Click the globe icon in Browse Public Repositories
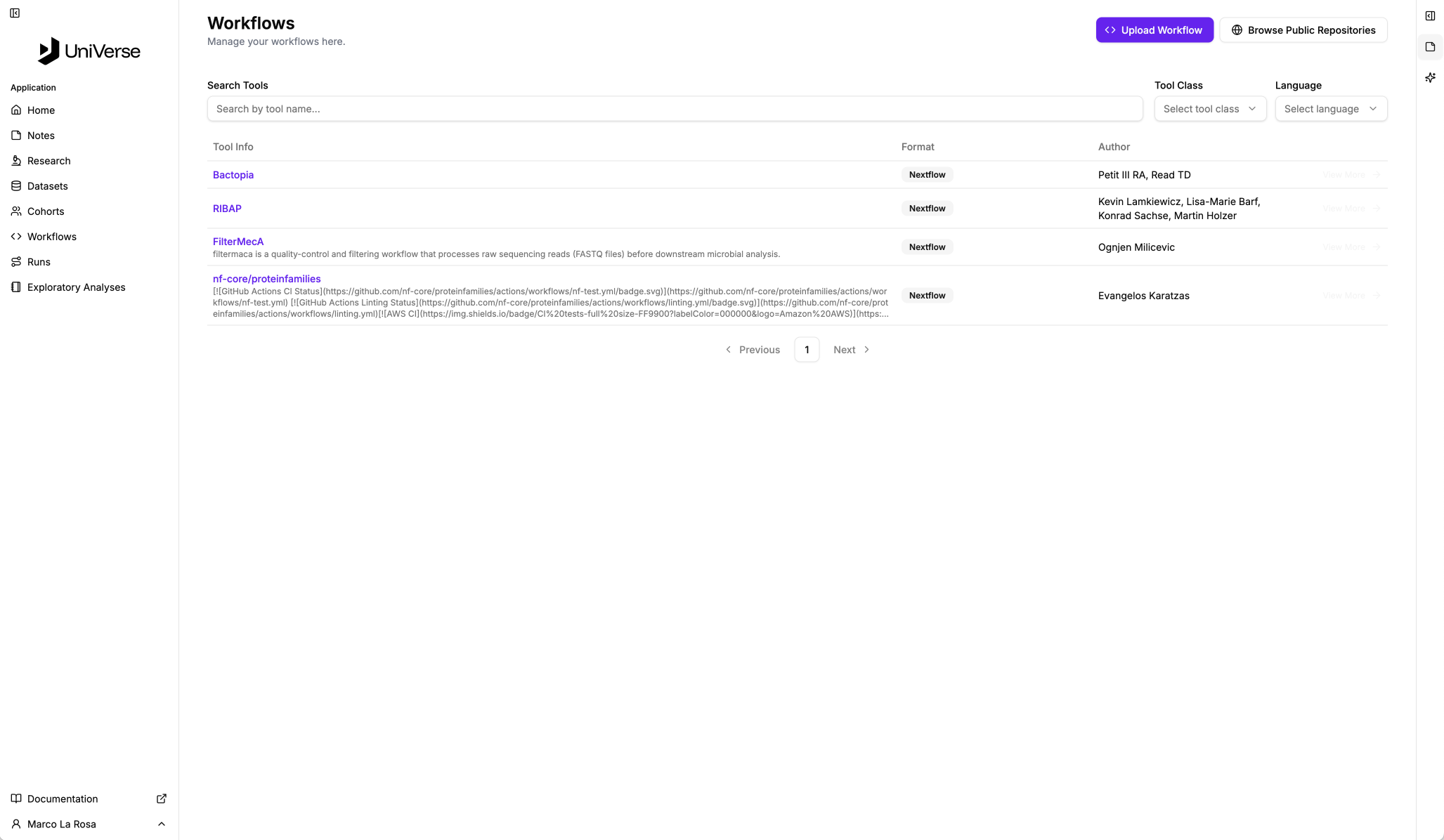The width and height of the screenshot is (1444, 840). tap(1237, 30)
